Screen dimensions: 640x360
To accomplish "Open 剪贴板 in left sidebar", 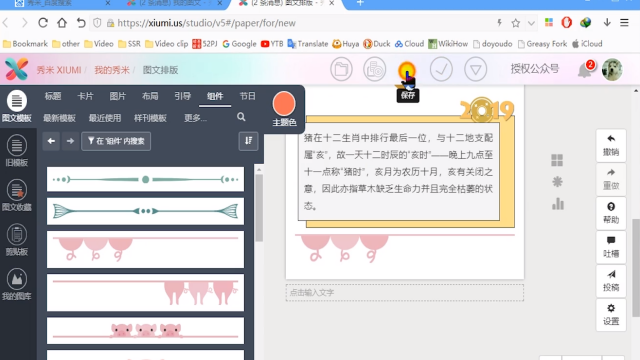I will click(17, 240).
